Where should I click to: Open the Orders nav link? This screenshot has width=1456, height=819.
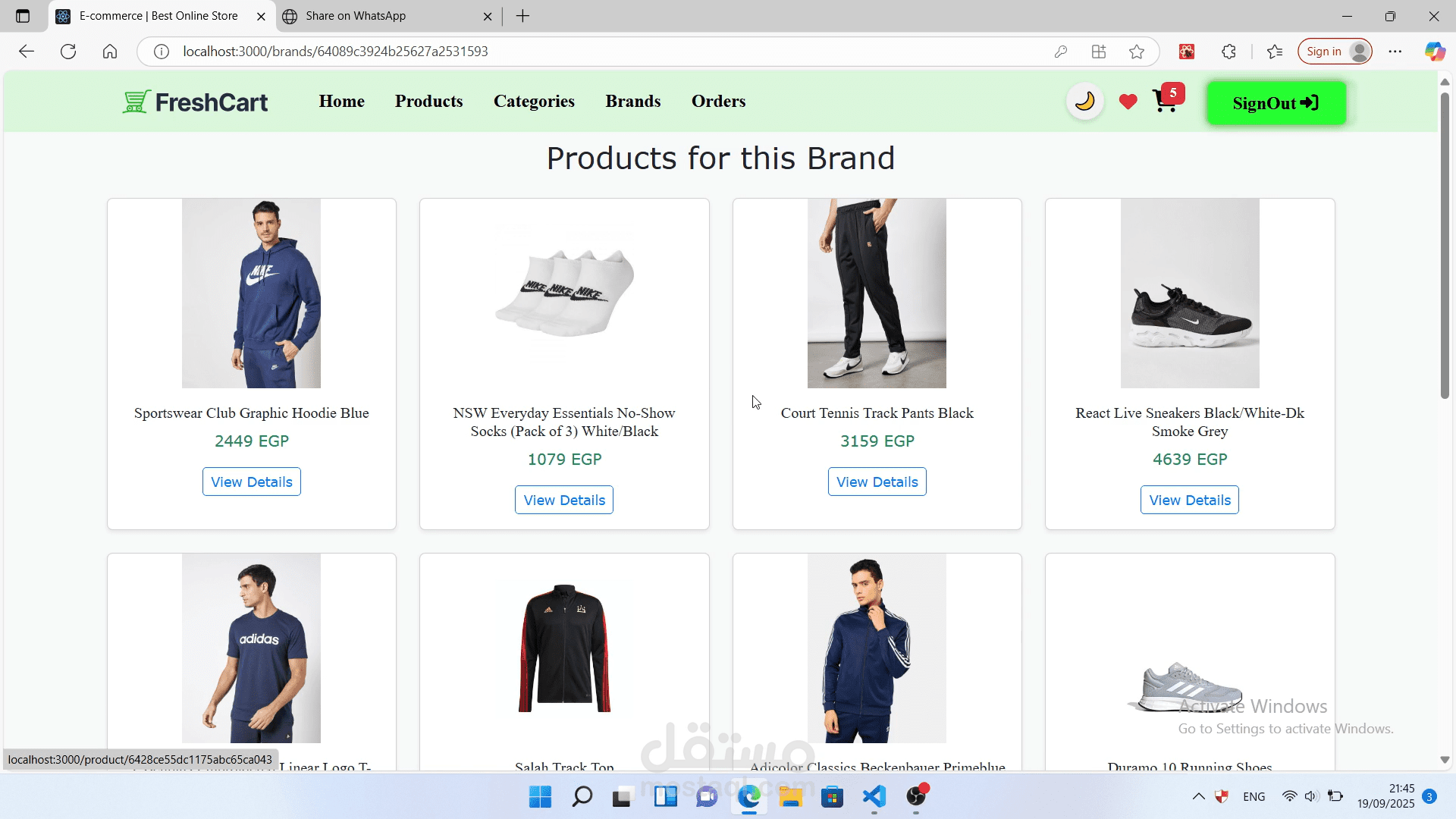tap(718, 101)
